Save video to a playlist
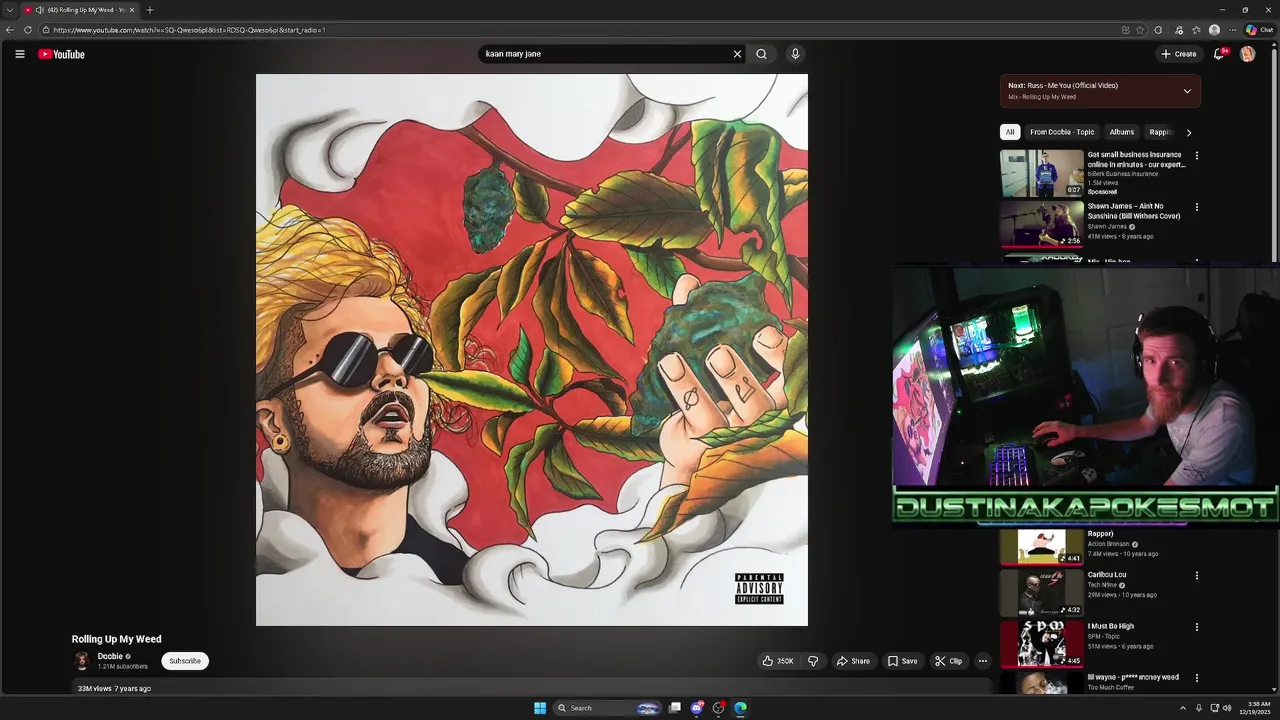The width and height of the screenshot is (1280, 720). coord(902,661)
